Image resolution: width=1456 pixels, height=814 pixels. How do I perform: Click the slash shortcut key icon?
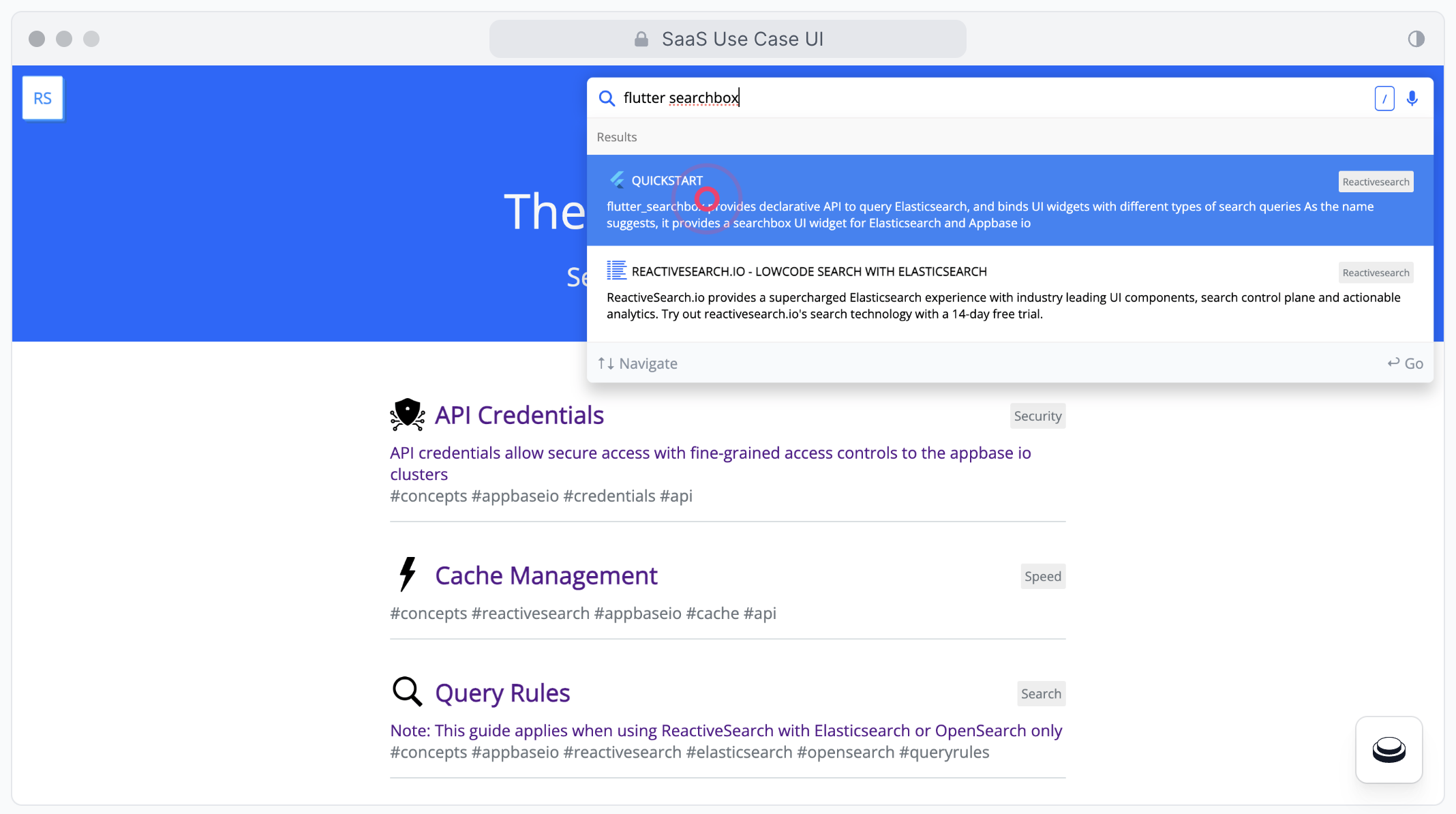tap(1384, 98)
